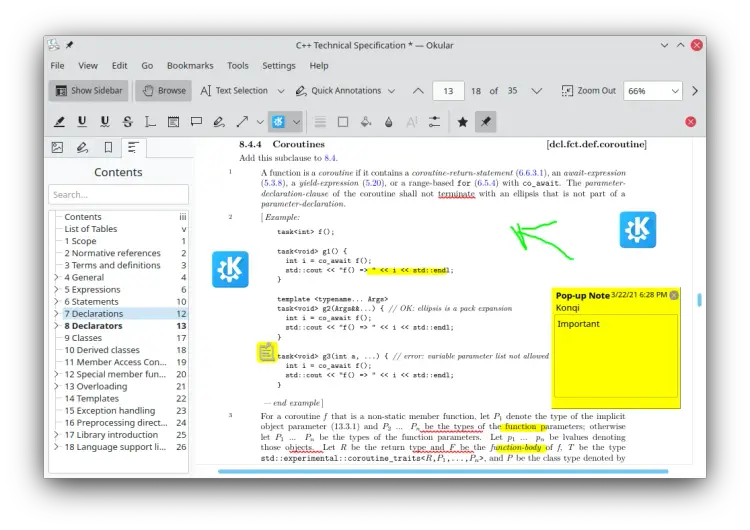This screenshot has width=750, height=530.
Task: Focus the contents Search field
Action: pos(119,195)
